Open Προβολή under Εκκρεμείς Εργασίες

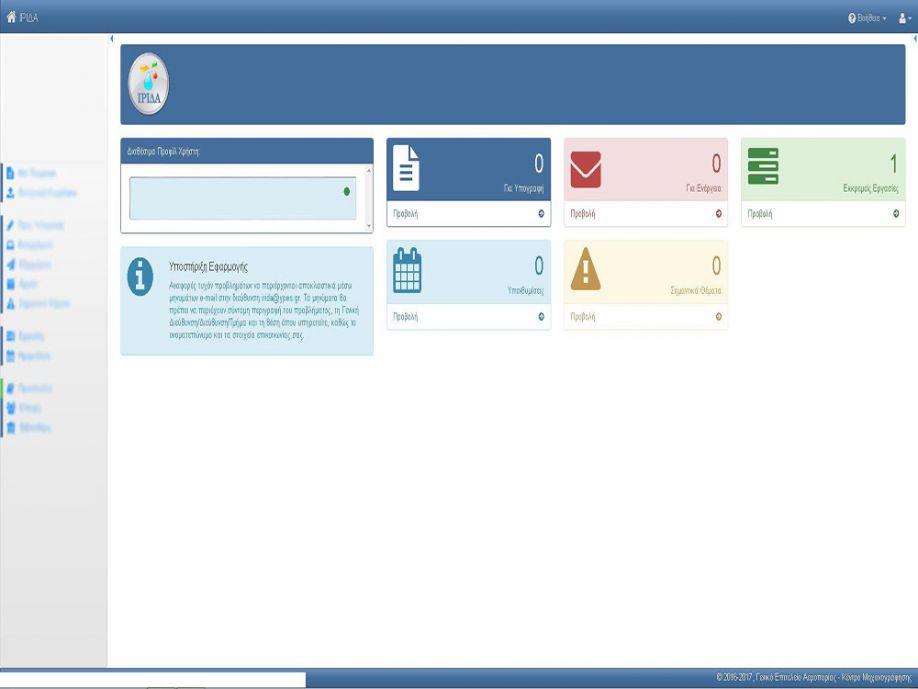tap(759, 214)
